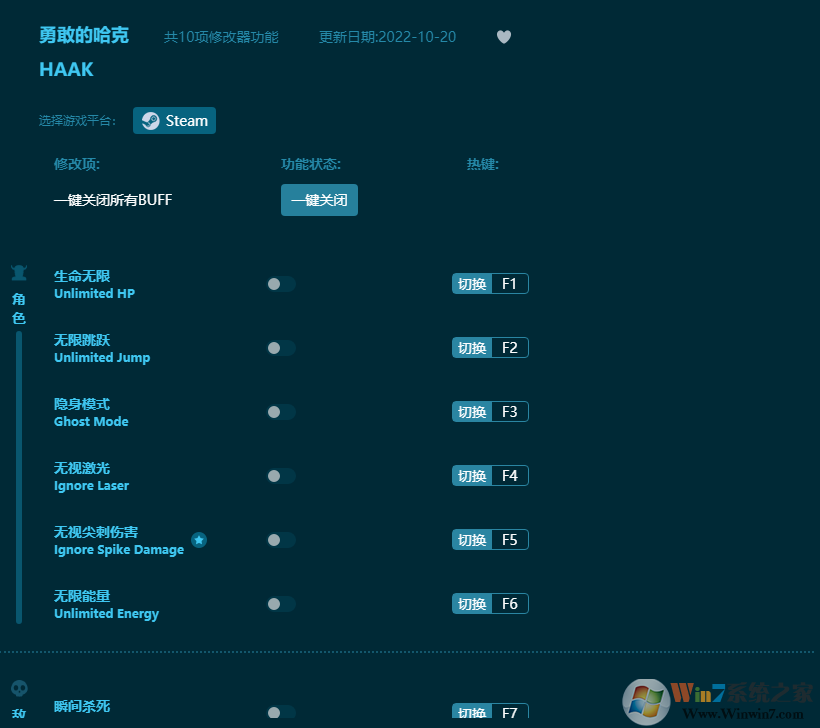Click the 切换 F6 hotkey for Unlimited Energy
This screenshot has width=820, height=728.
[490, 603]
